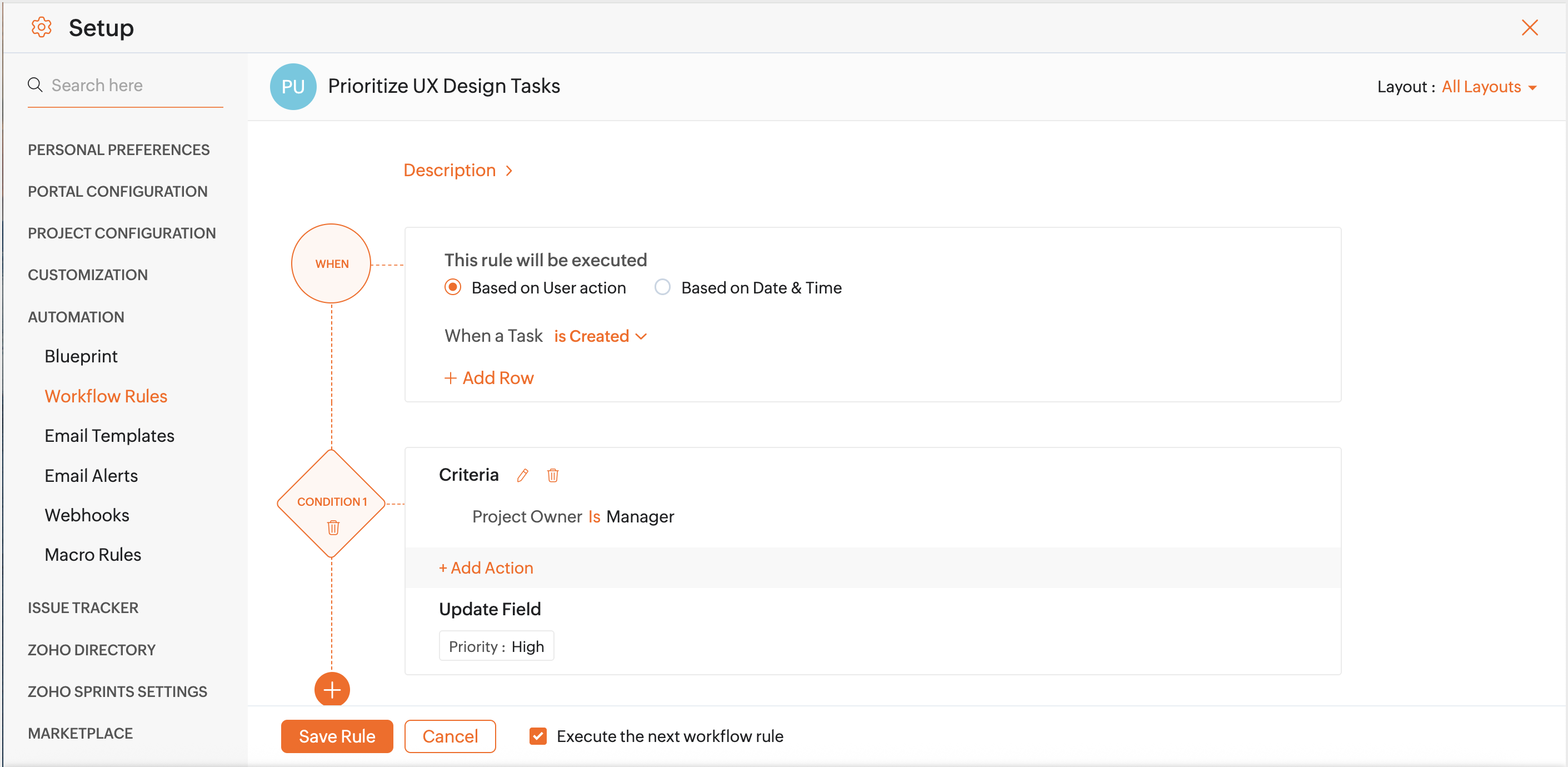Select Based on User action radio
Screen dimensions: 1568x767
(x=452, y=287)
